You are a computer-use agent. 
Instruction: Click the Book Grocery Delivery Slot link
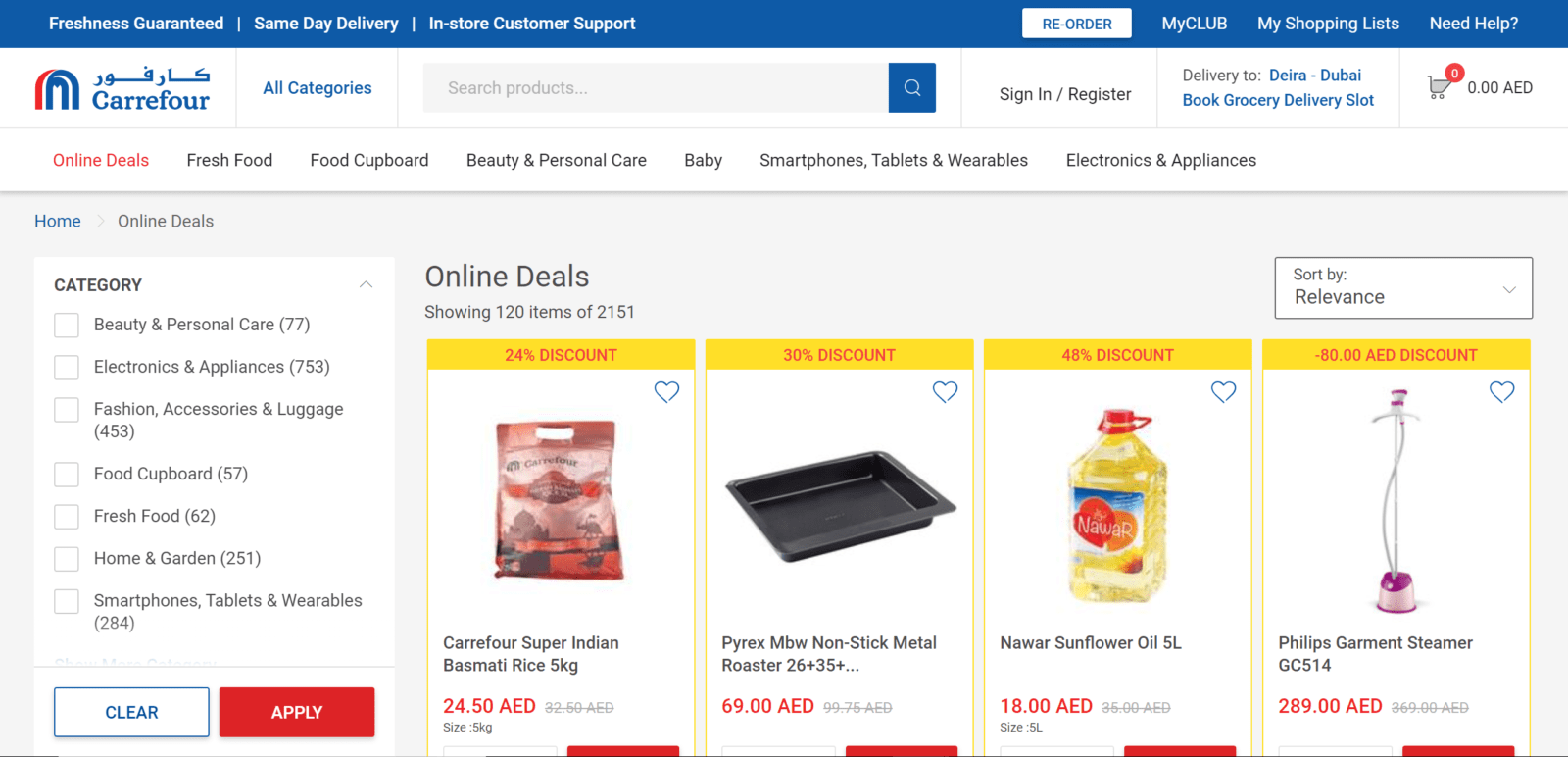point(1278,100)
